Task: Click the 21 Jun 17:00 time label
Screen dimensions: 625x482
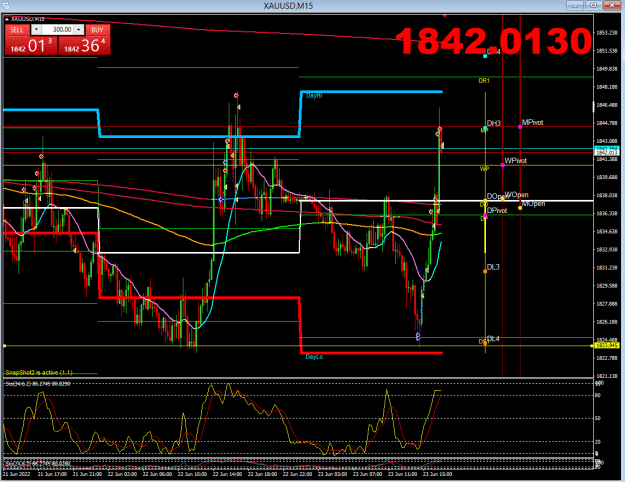Action: pos(52,474)
